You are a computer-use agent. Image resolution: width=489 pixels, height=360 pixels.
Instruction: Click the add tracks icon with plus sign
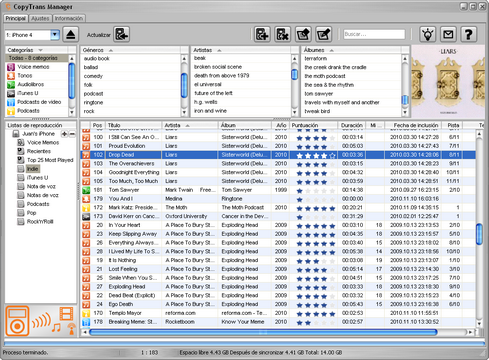click(x=262, y=34)
